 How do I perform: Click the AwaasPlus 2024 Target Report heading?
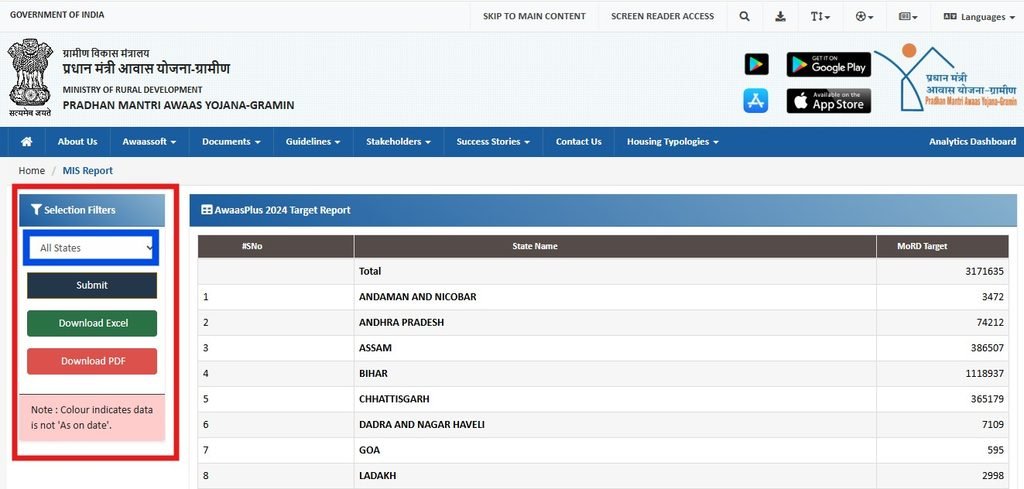pyautogui.click(x=276, y=210)
